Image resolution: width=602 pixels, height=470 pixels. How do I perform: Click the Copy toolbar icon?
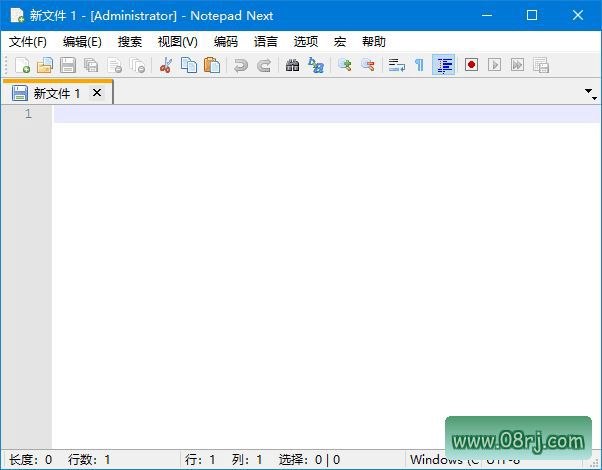tap(189, 65)
